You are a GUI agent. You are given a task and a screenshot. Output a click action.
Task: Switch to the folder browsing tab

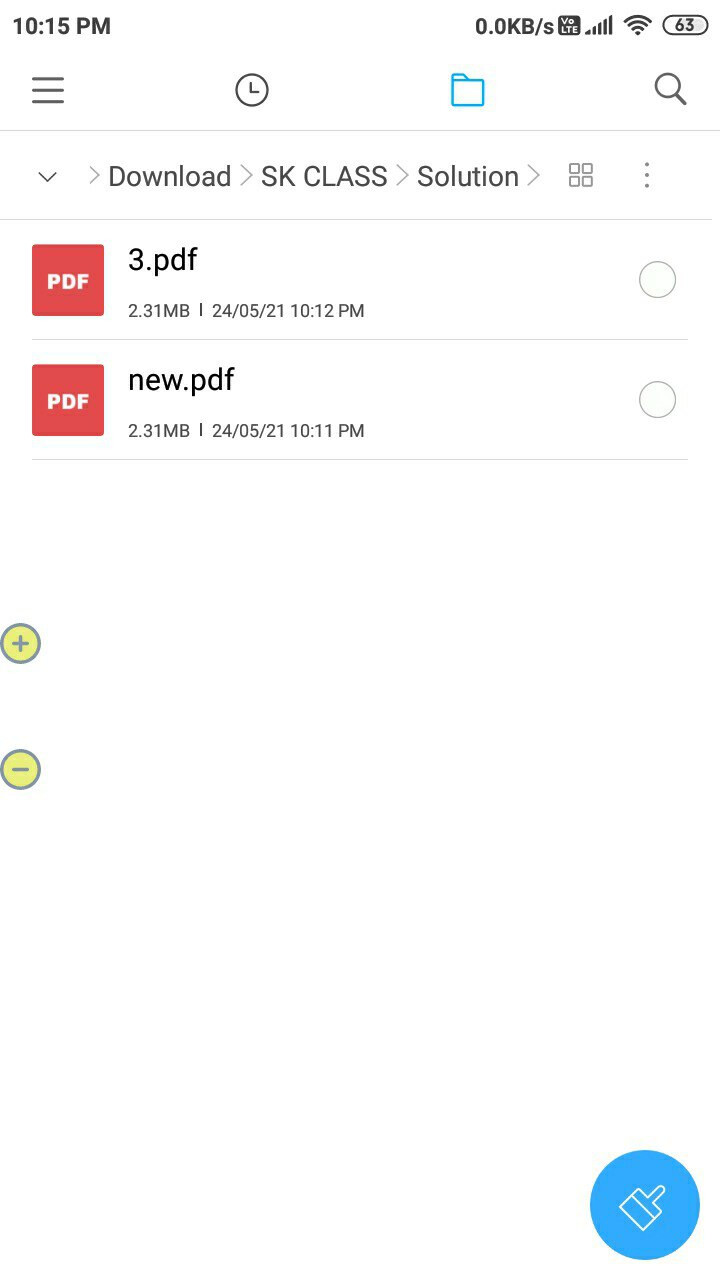pos(467,90)
